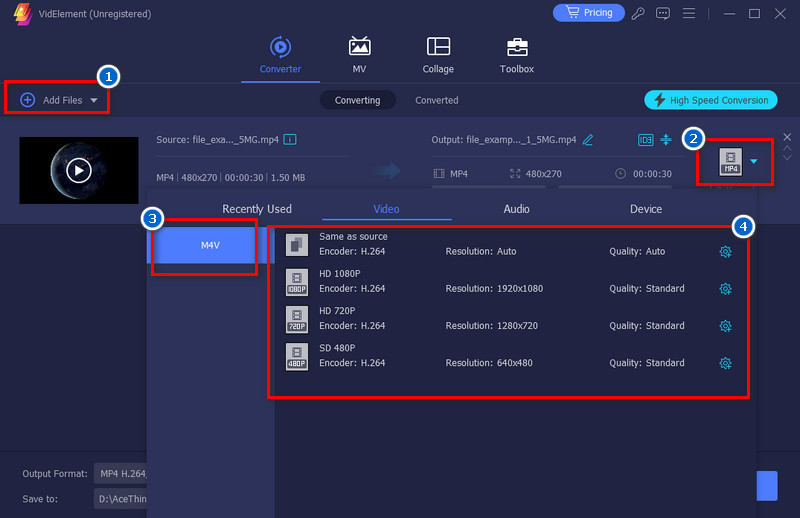The height and width of the screenshot is (518, 800).
Task: Click the output MP4 format film icon
Action: click(x=439, y=174)
